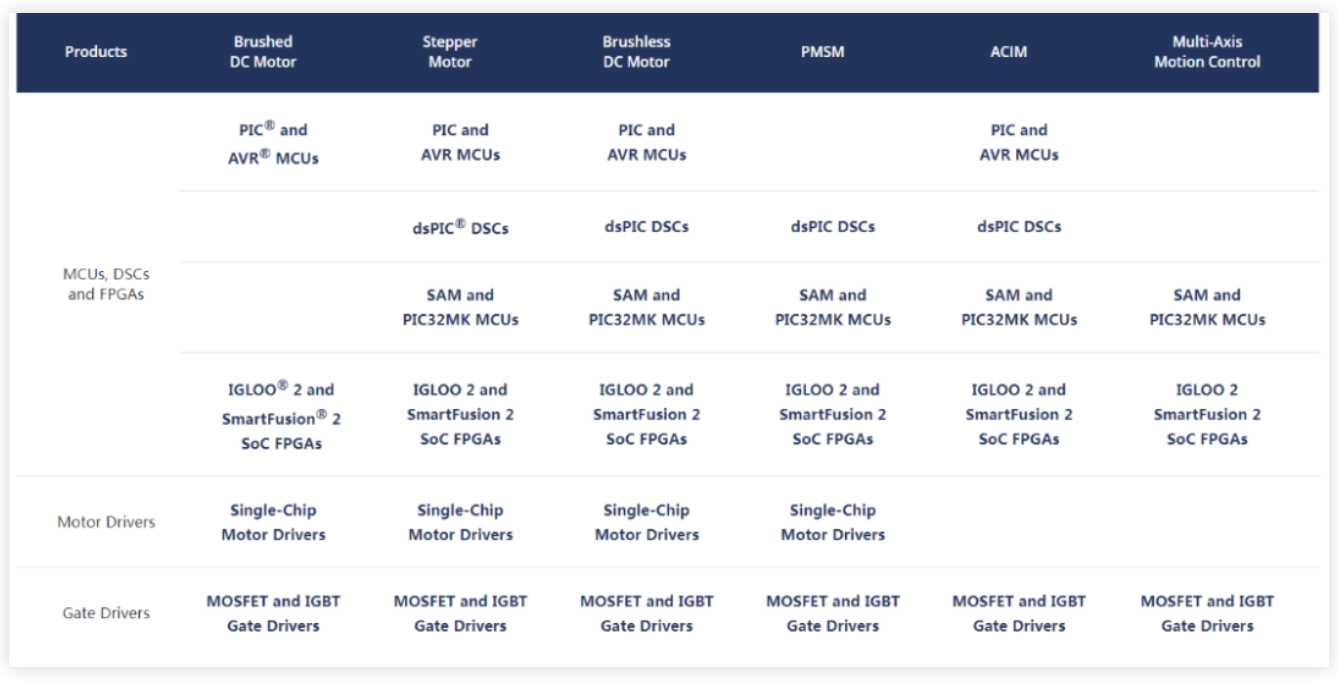Open PIC and AVR MCUs under Brushed DC Motor
This screenshot has height=682, width=1338.
pos(273,143)
